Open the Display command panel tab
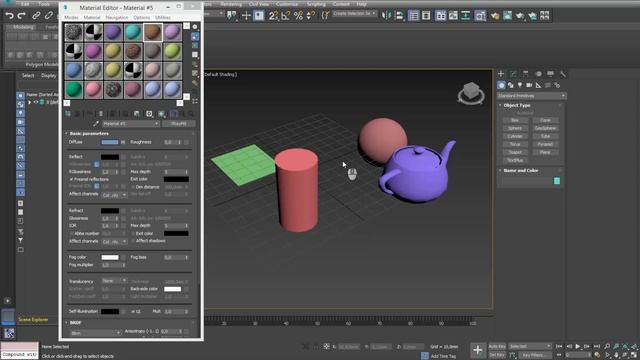Image resolution: width=640 pixels, height=360 pixels. click(x=550, y=74)
